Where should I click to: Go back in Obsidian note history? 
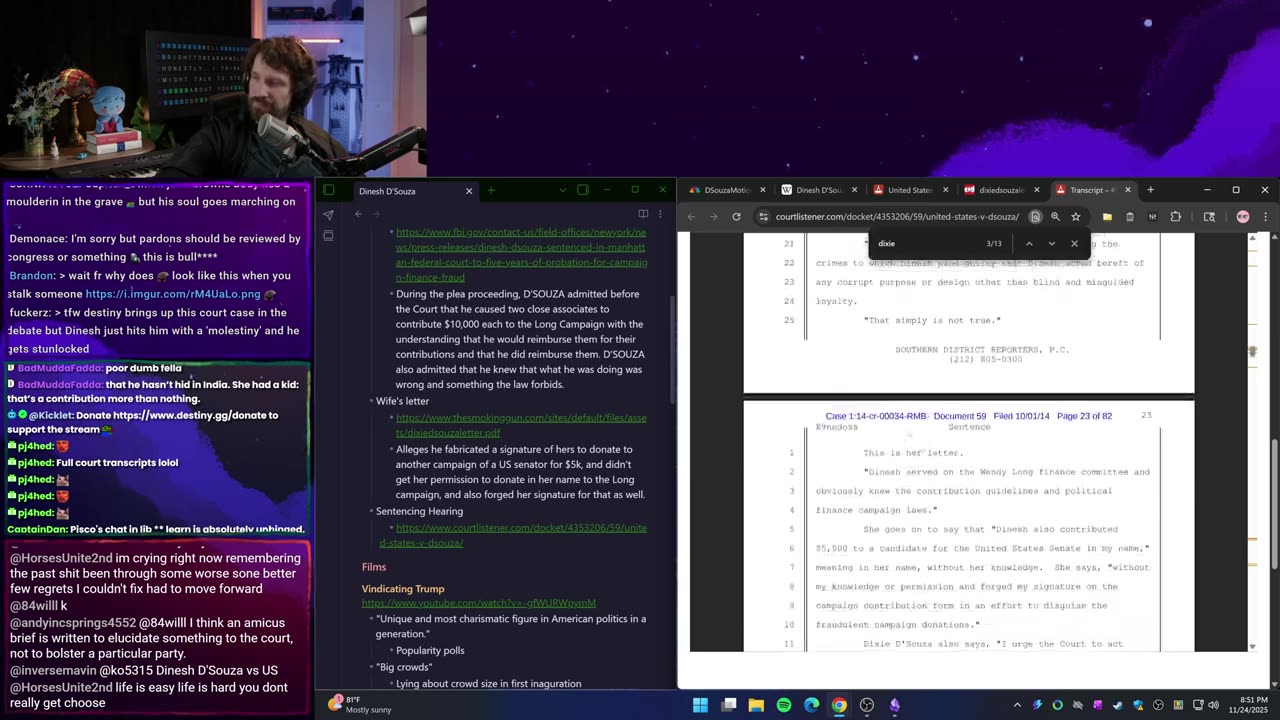(358, 214)
